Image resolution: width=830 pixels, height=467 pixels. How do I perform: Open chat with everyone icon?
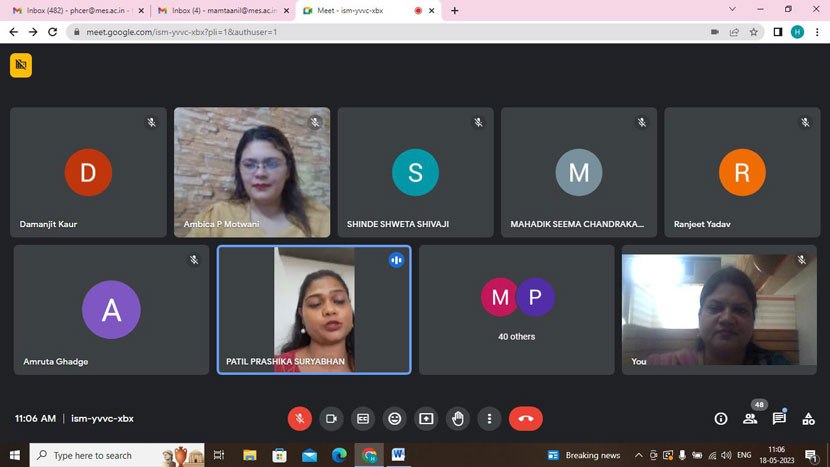point(779,419)
